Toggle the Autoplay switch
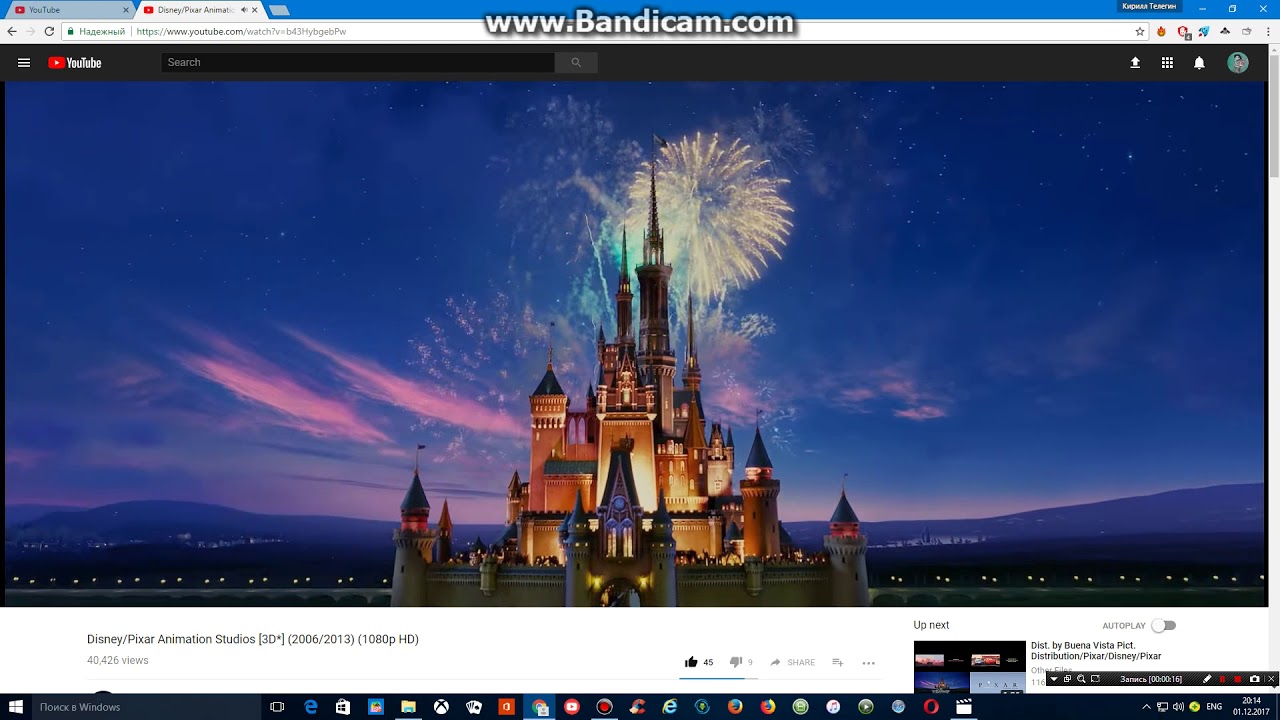Image resolution: width=1280 pixels, height=720 pixels. (1164, 626)
